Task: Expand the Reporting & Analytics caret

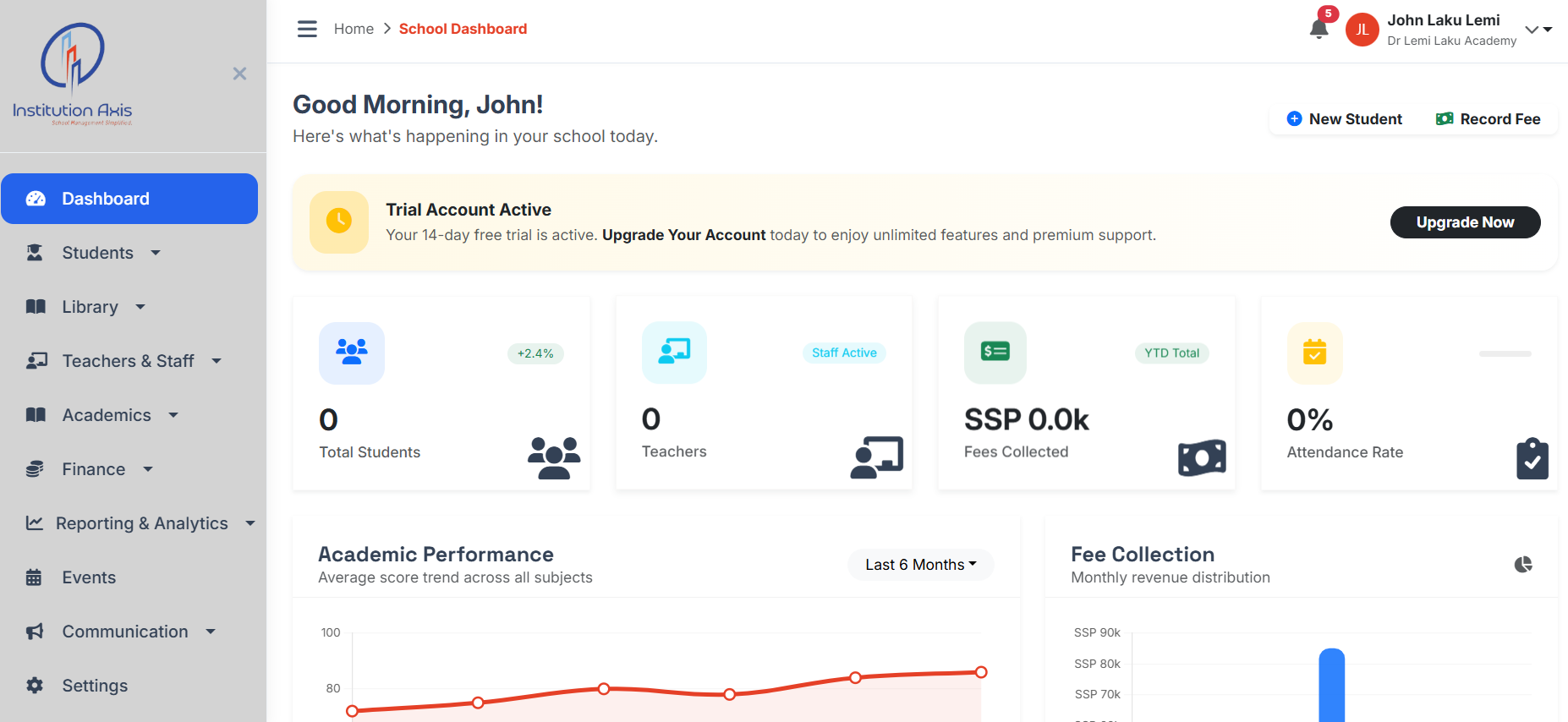Action: tap(250, 523)
